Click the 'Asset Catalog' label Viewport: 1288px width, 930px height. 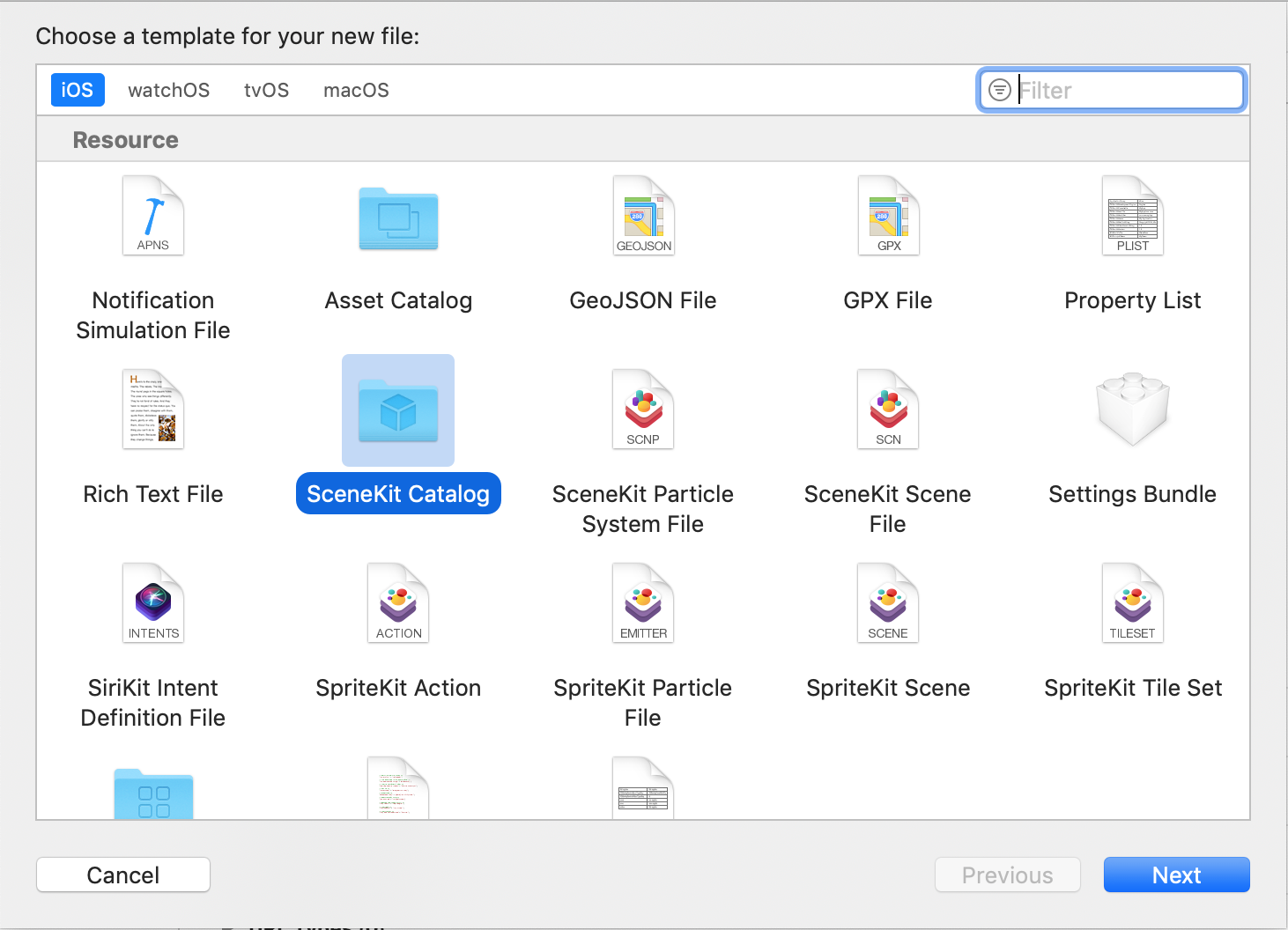pyautogui.click(x=398, y=301)
